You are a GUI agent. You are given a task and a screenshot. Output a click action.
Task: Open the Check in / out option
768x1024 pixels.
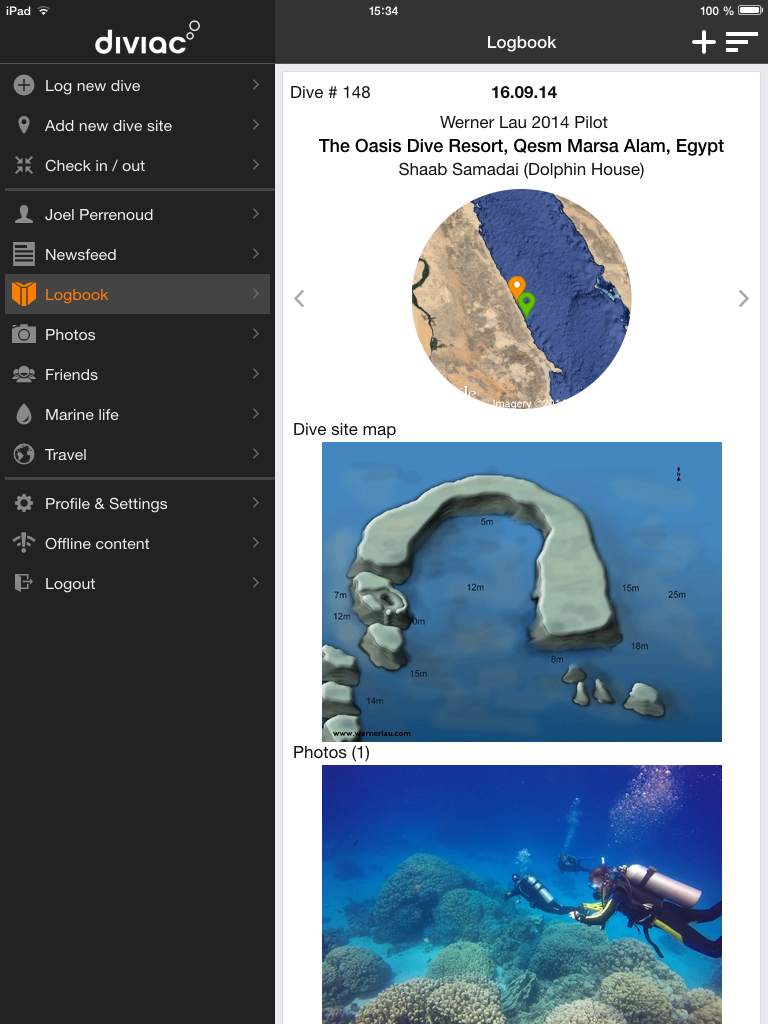coord(137,165)
